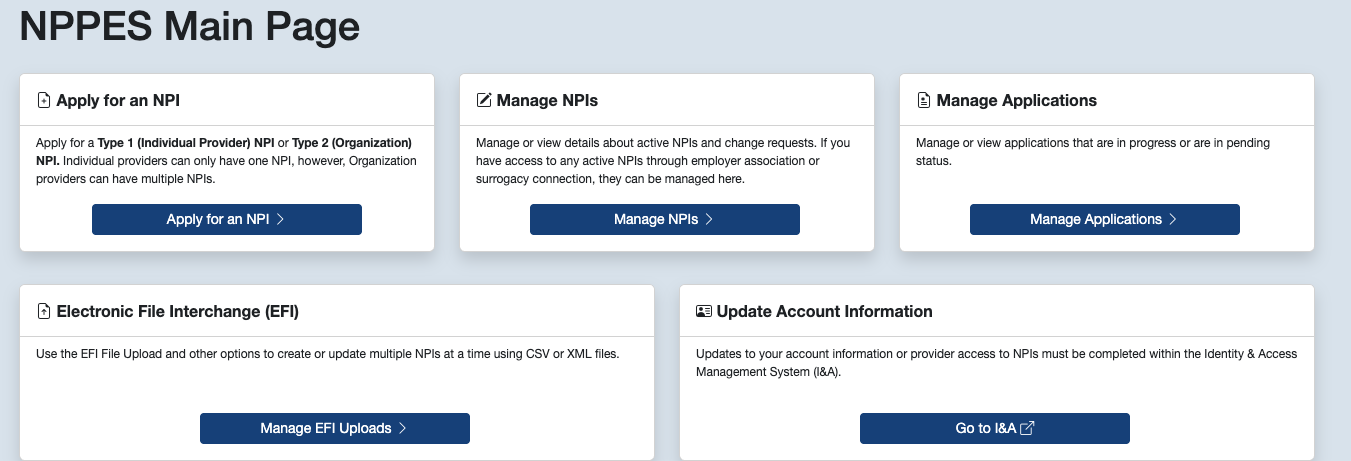Image resolution: width=1351 pixels, height=461 pixels.
Task: Click the Update Account Information ID card icon
Action: (704, 312)
